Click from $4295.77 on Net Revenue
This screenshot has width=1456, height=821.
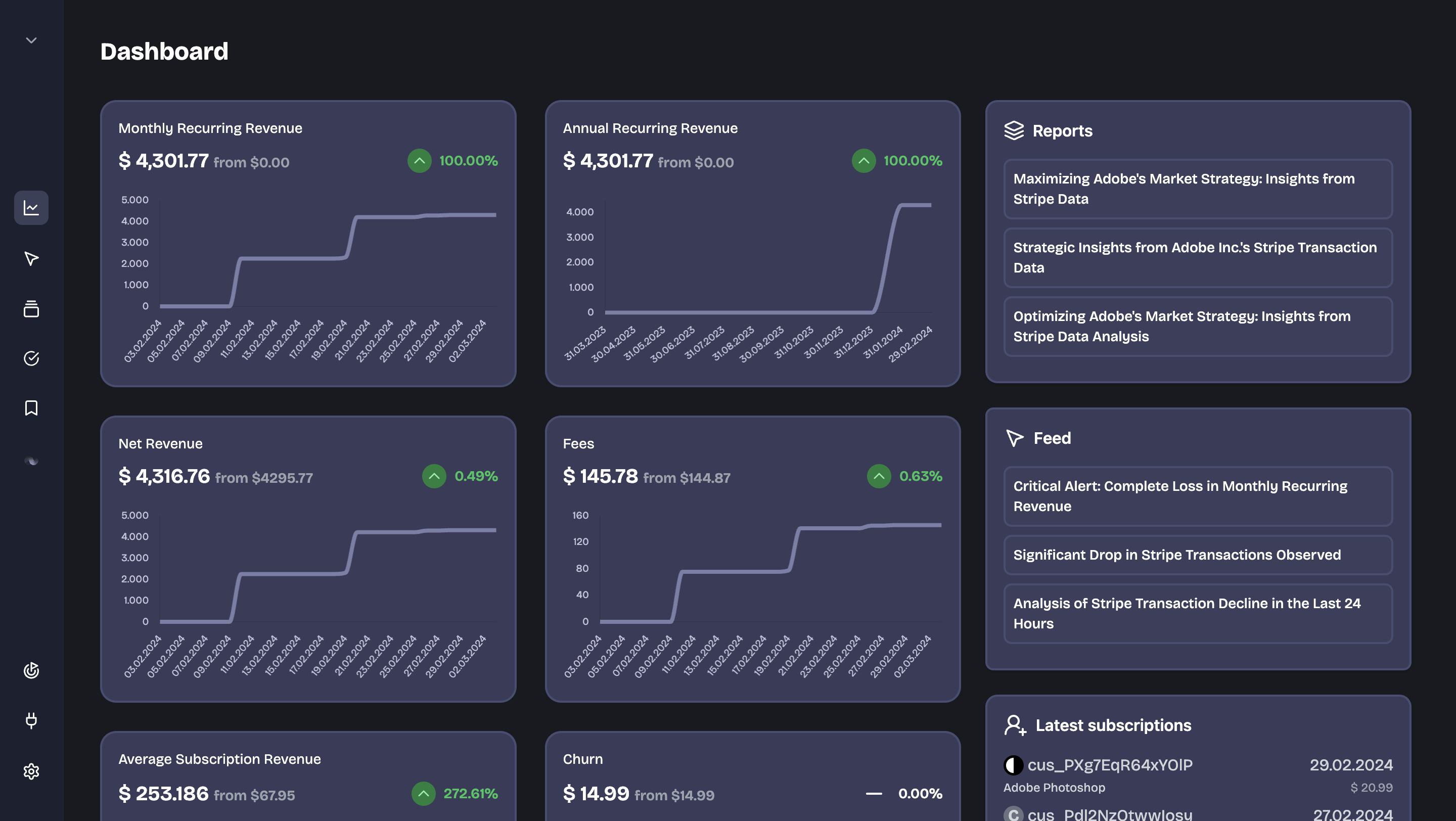[x=264, y=478]
